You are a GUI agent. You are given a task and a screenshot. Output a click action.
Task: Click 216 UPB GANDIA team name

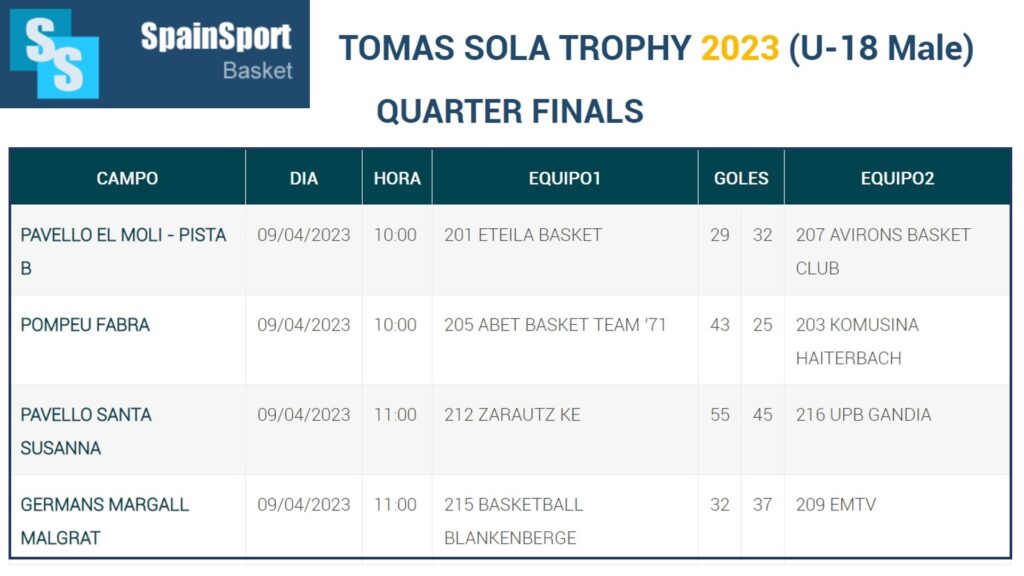click(x=863, y=415)
